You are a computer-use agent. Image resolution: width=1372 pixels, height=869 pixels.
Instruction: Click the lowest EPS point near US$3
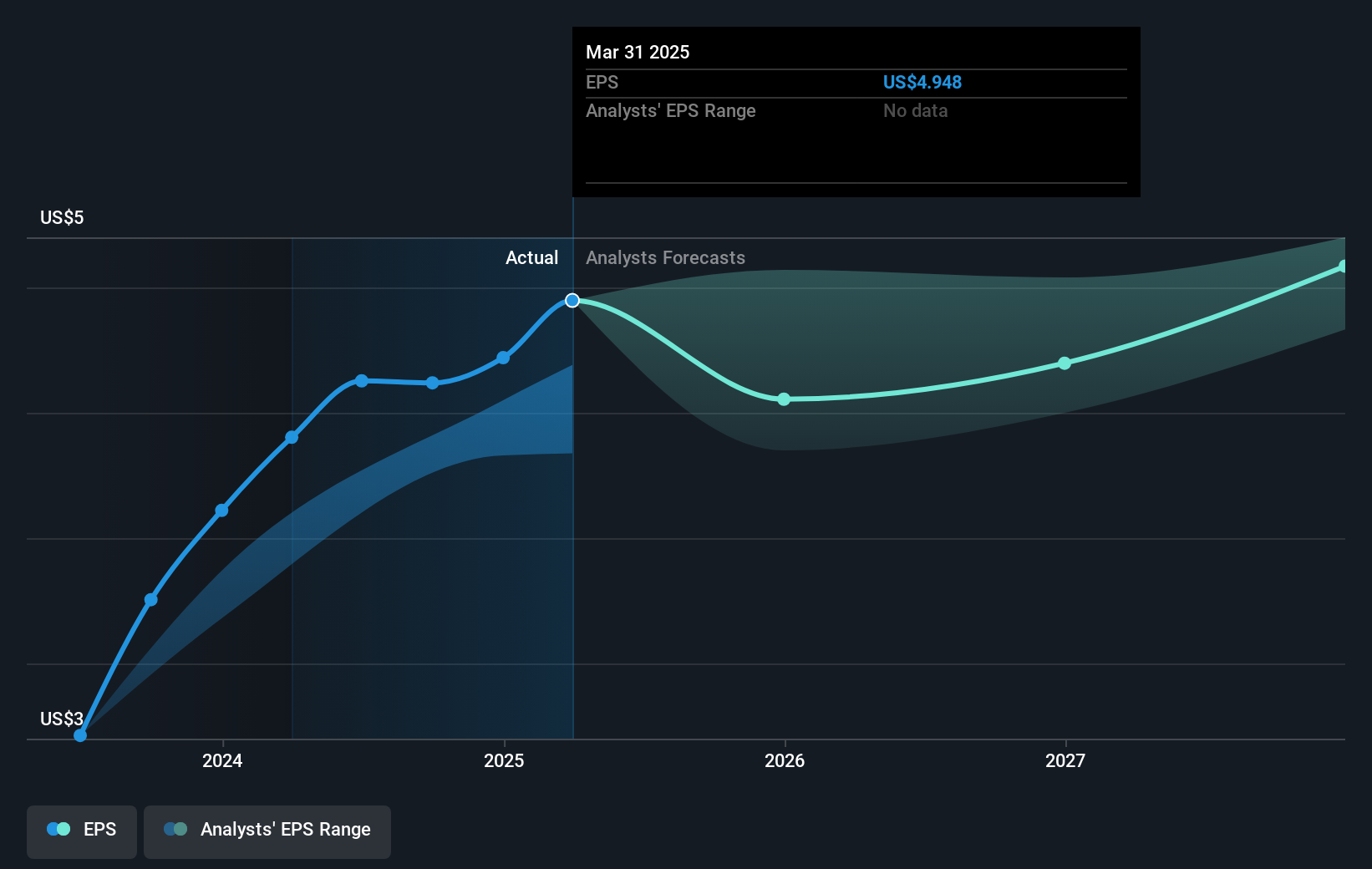pos(80,735)
